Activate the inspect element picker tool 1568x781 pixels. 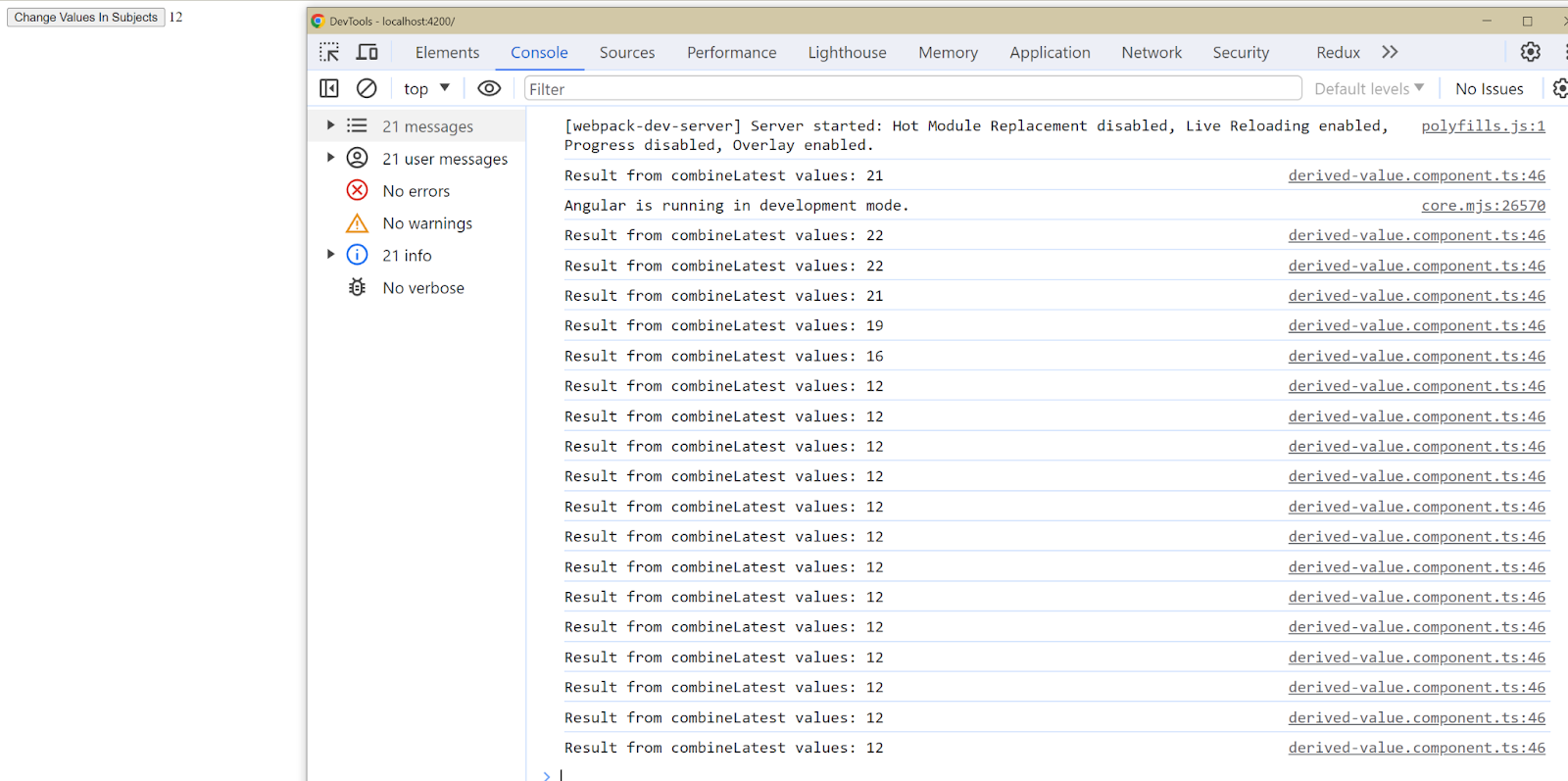point(329,52)
